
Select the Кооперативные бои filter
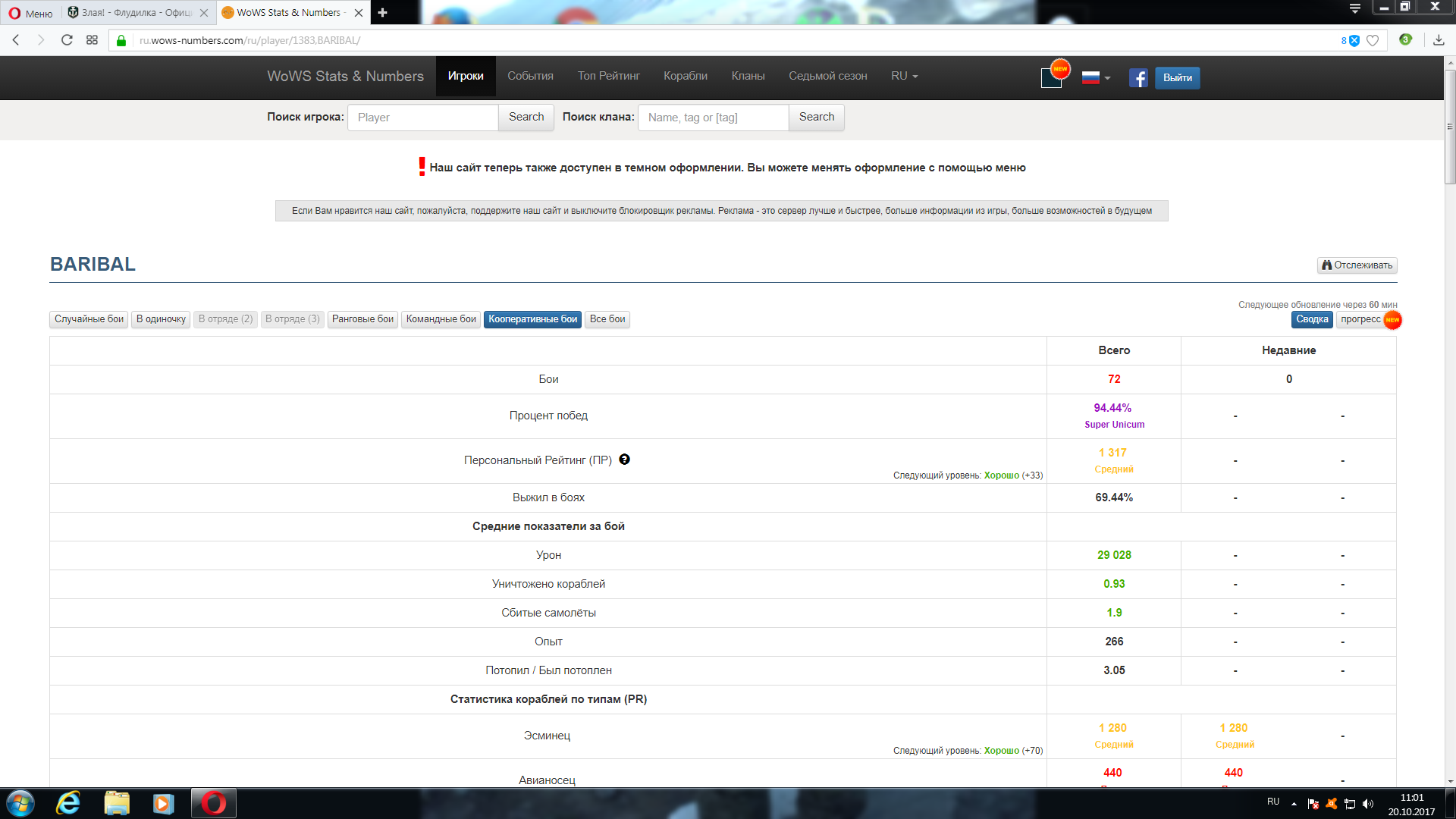point(532,319)
